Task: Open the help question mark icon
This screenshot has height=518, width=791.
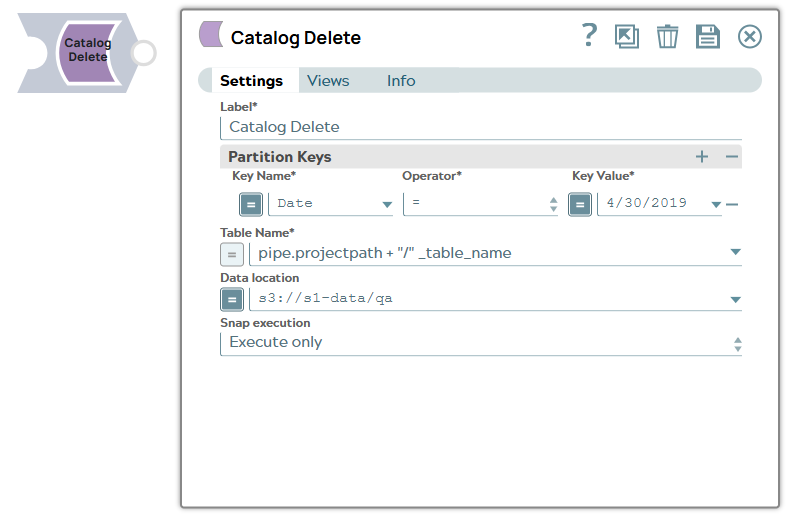Action: (590, 36)
